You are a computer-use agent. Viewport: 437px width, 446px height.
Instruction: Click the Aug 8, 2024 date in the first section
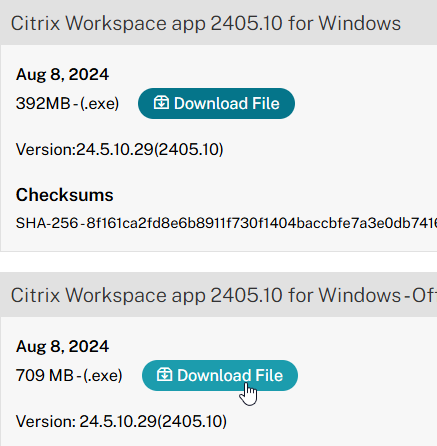62,74
